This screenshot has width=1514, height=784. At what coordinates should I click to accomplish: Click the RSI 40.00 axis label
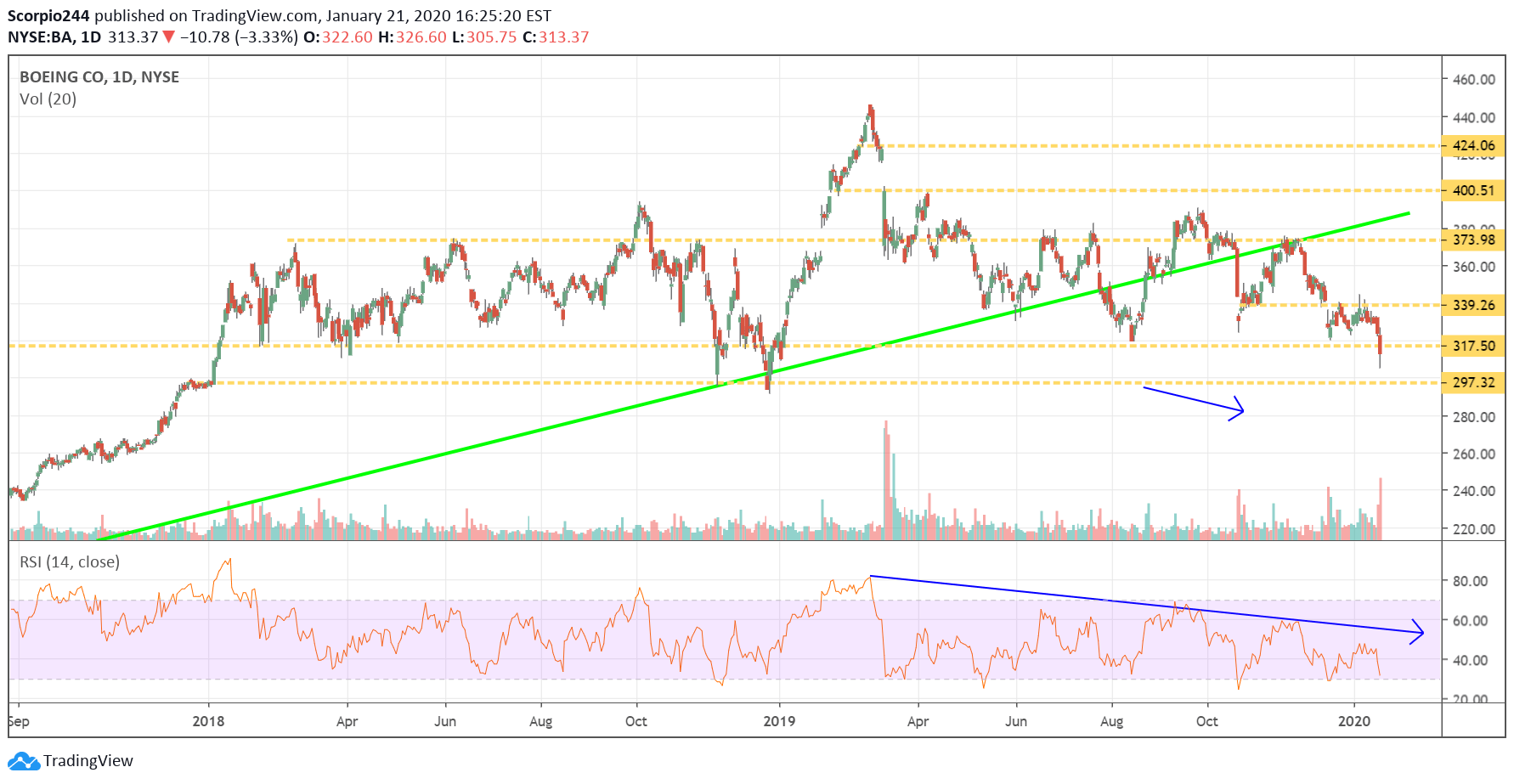1471,660
